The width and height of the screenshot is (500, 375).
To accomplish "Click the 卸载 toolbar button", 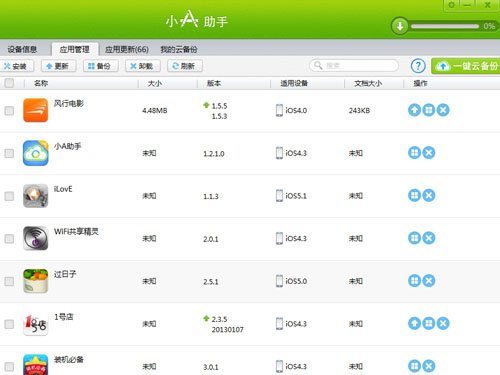I will [143, 66].
